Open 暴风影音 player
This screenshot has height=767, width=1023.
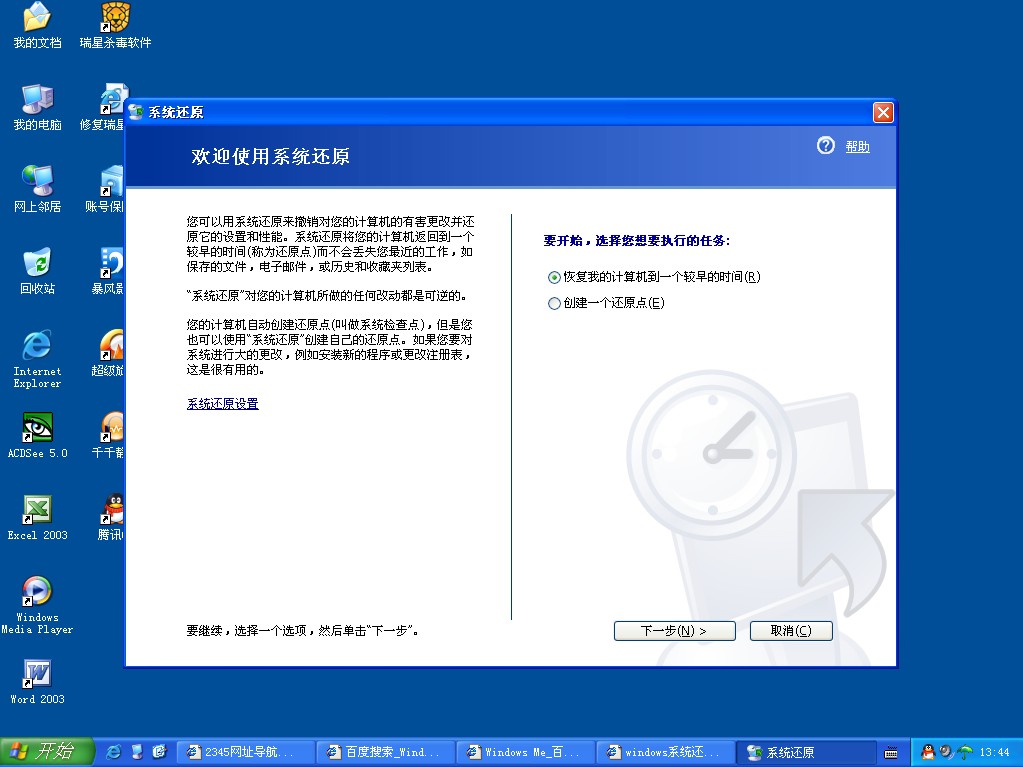tap(110, 263)
